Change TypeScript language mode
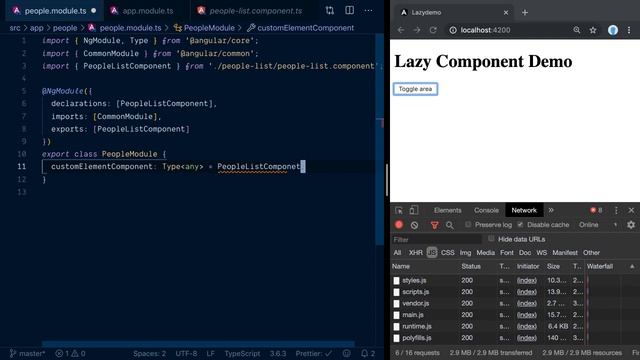 [x=242, y=353]
